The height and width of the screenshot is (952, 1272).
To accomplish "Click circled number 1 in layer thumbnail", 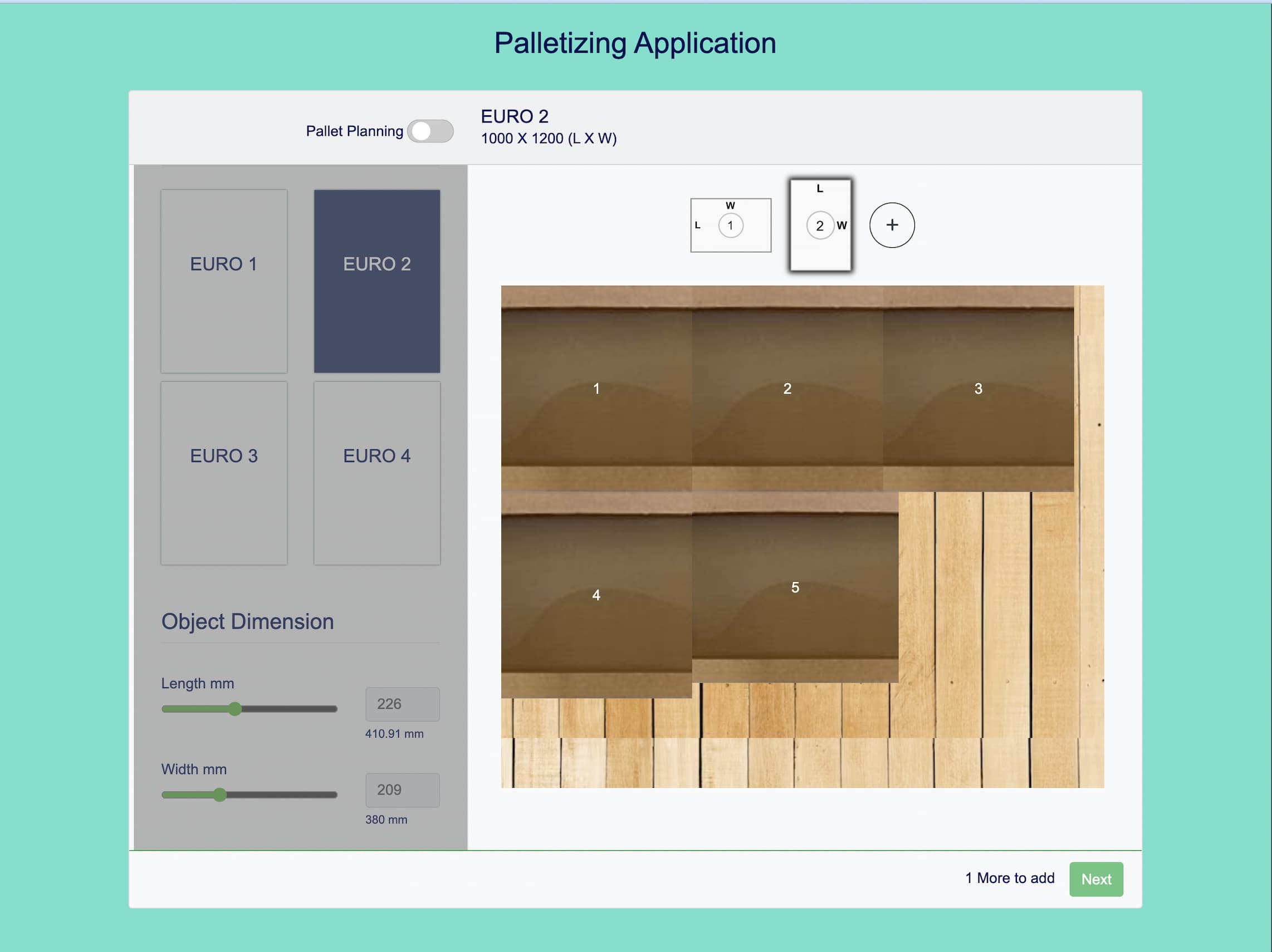I will [730, 225].
